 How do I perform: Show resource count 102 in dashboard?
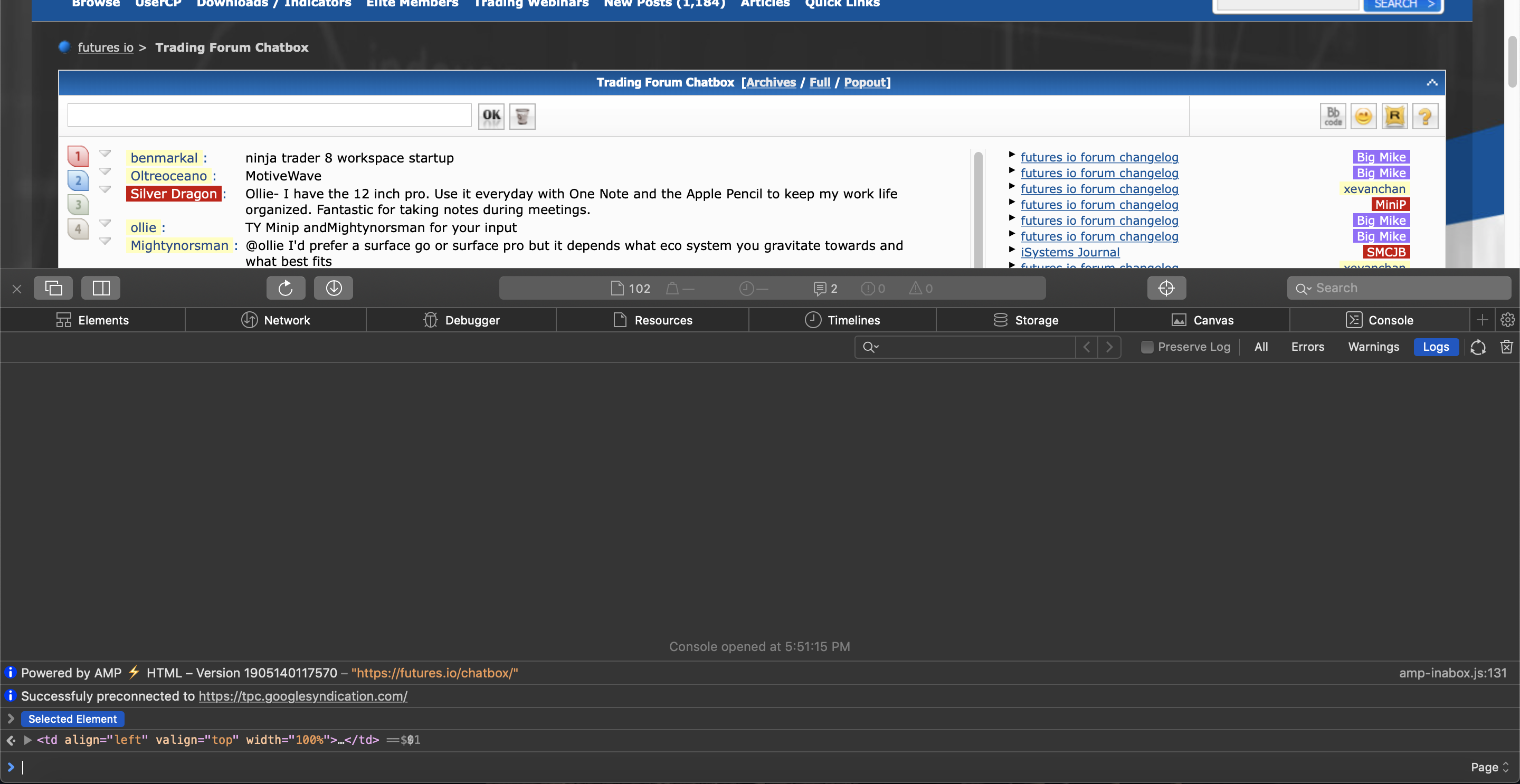630,289
